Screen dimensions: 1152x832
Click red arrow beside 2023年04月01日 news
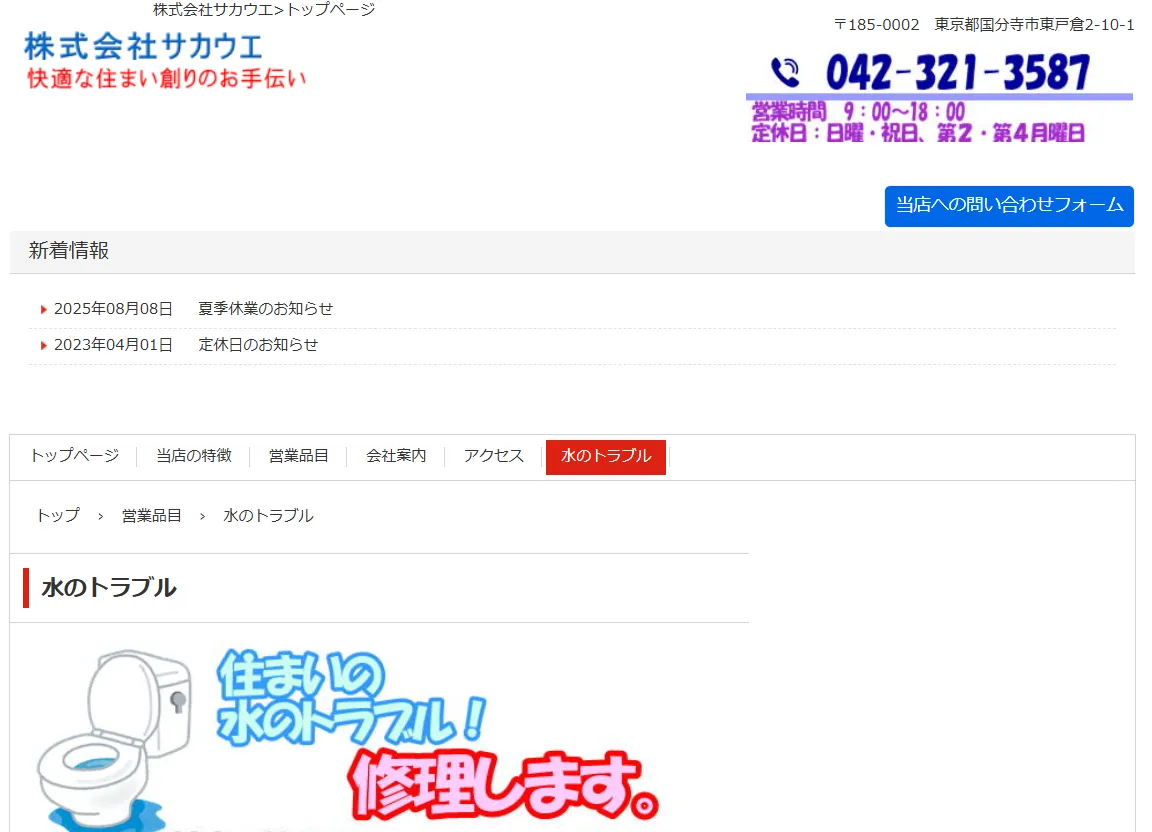point(44,346)
